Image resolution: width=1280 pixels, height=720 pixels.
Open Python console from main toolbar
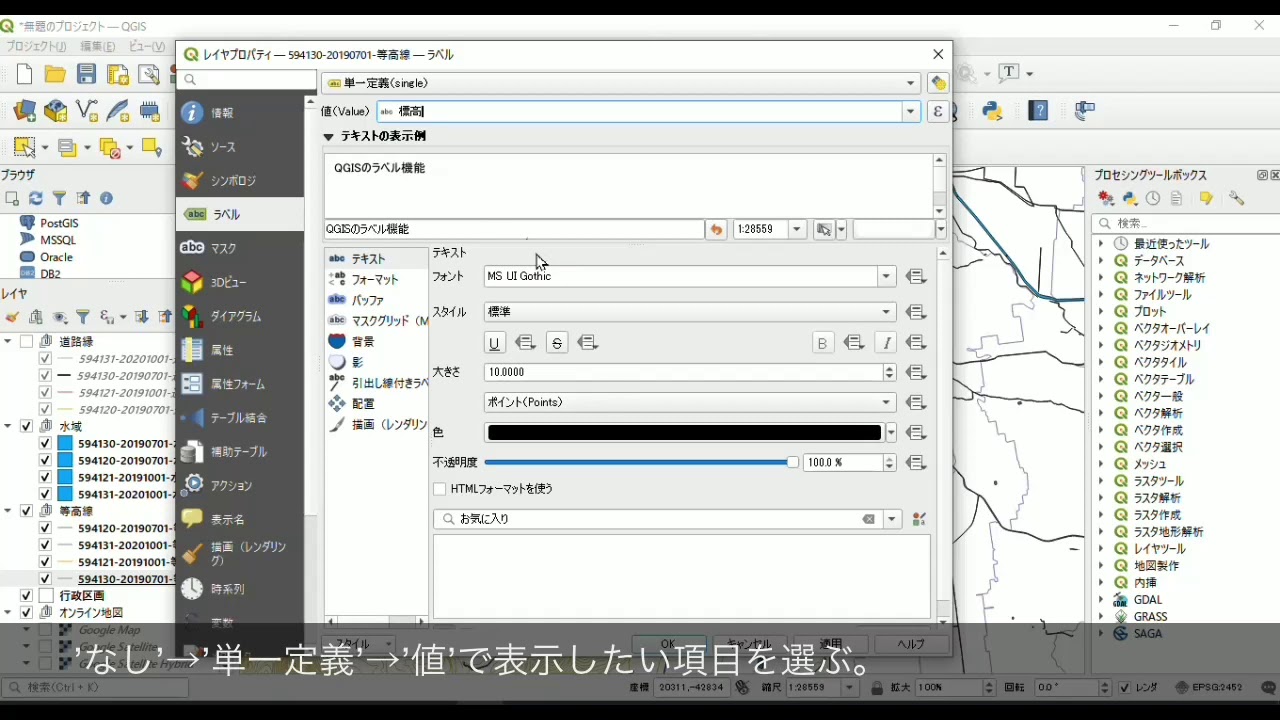coord(992,111)
